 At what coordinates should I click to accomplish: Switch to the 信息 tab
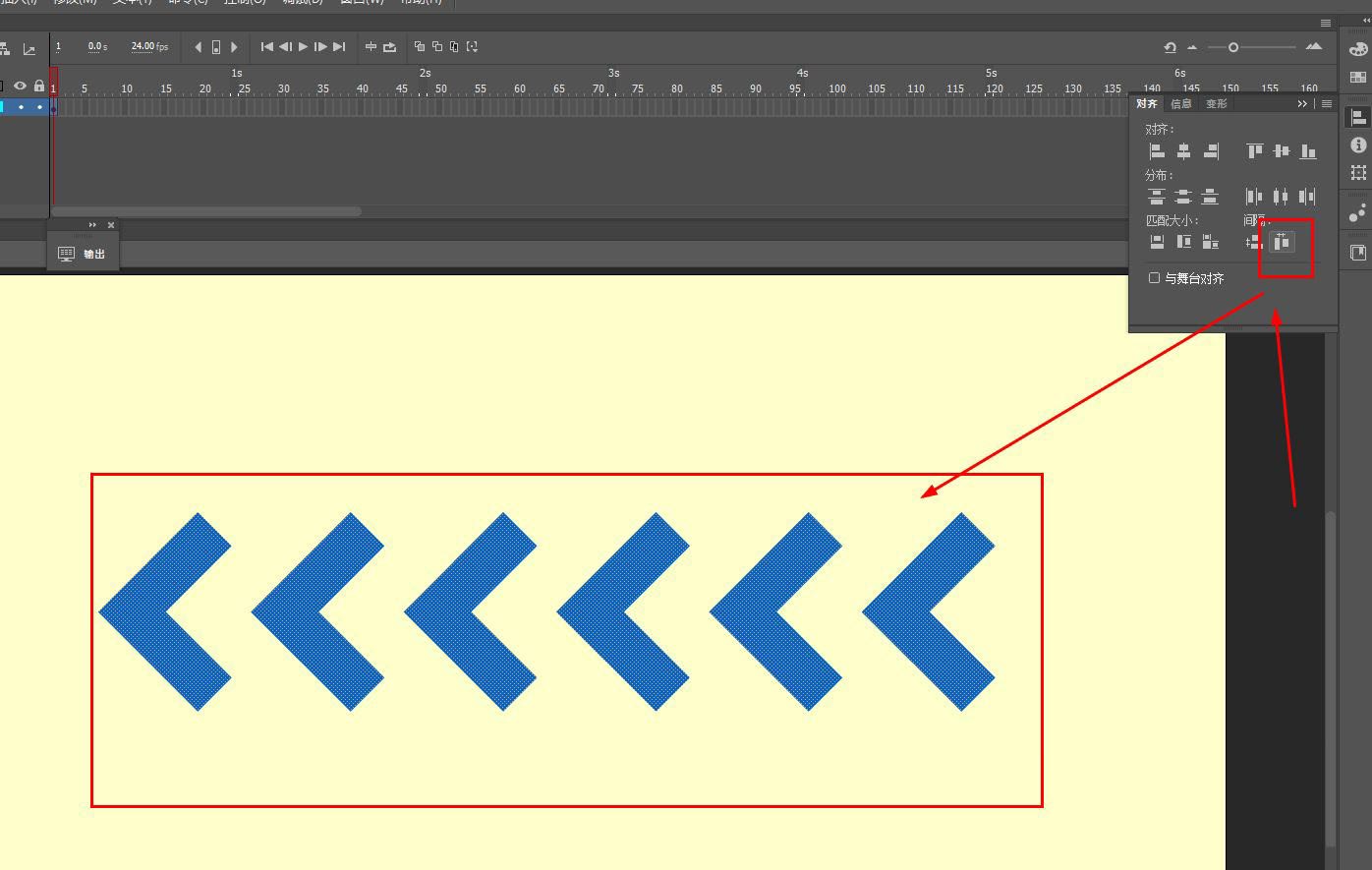point(1181,103)
